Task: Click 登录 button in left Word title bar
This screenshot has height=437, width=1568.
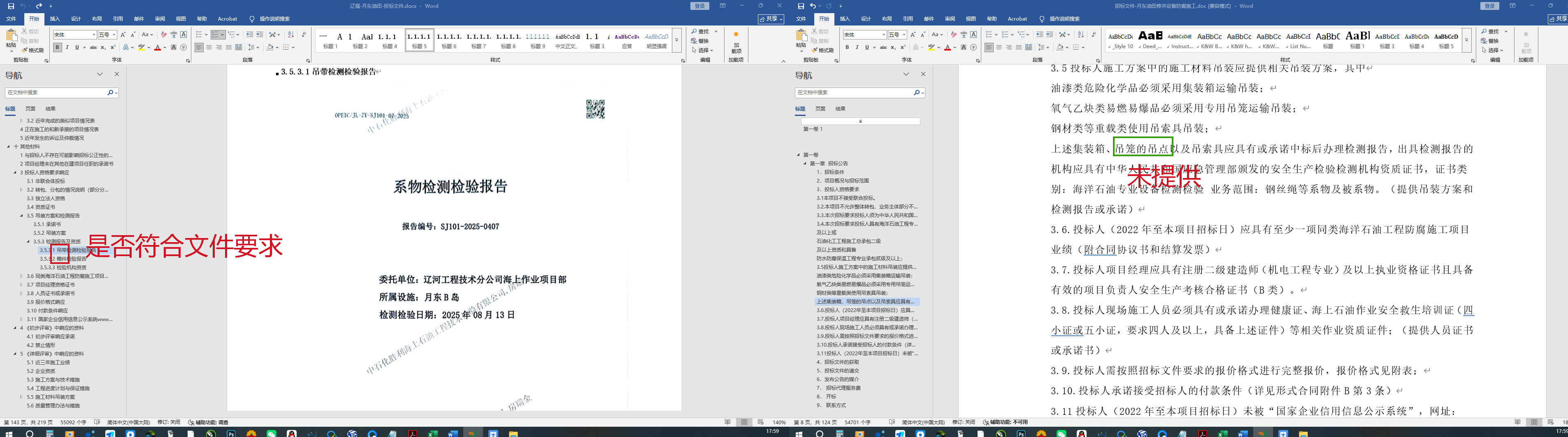Action: [x=700, y=6]
